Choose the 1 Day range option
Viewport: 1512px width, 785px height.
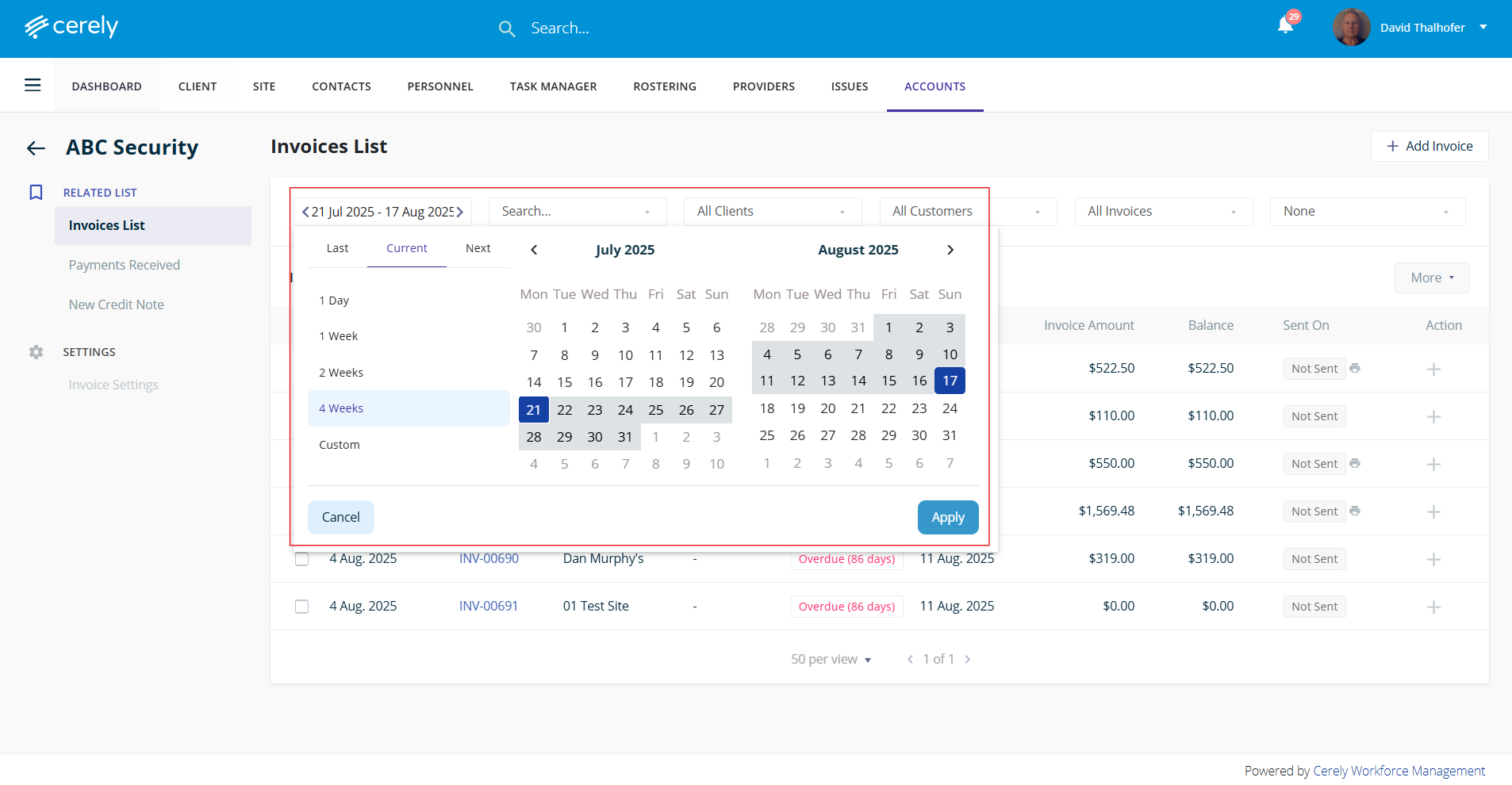(409, 301)
